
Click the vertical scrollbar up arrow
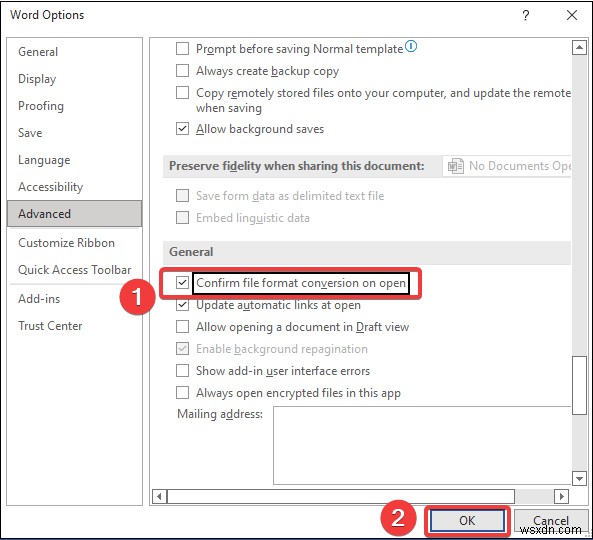[579, 47]
